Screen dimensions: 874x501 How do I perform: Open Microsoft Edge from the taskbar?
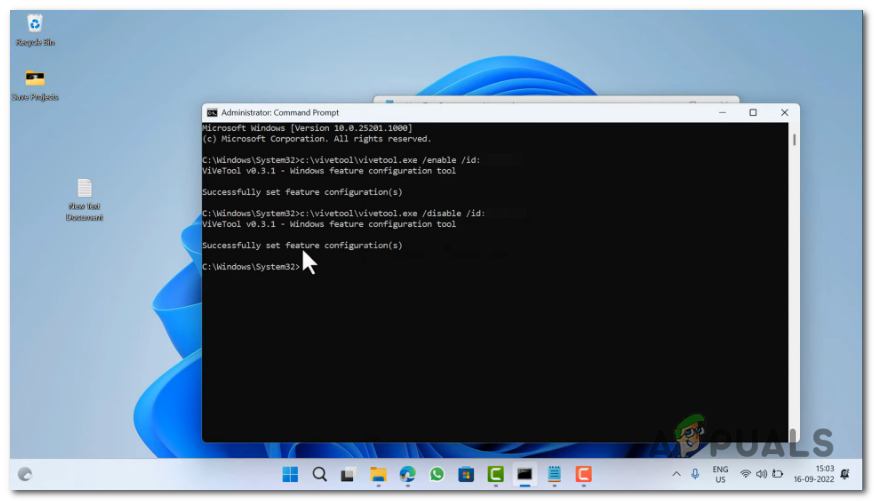click(x=407, y=474)
